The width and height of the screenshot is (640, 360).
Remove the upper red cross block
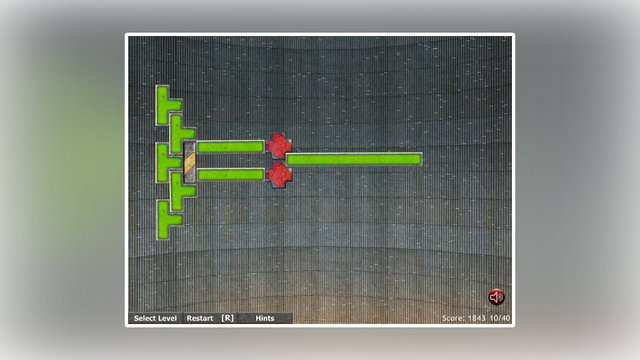(279, 145)
